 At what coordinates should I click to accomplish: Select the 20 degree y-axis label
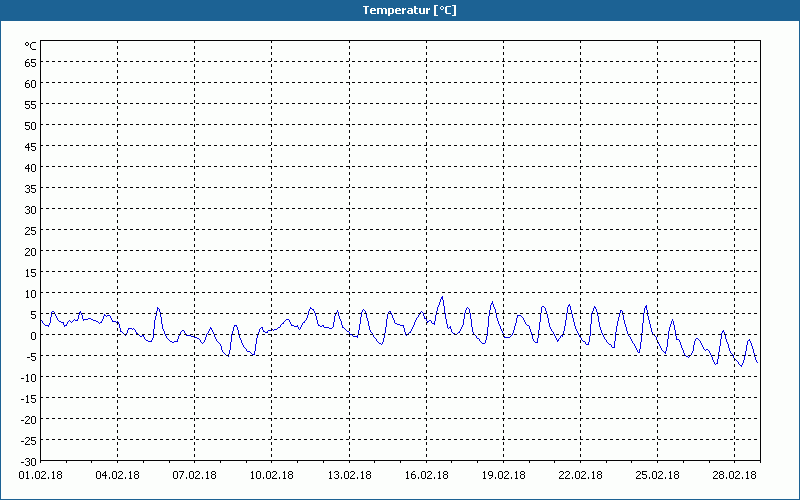pos(30,251)
